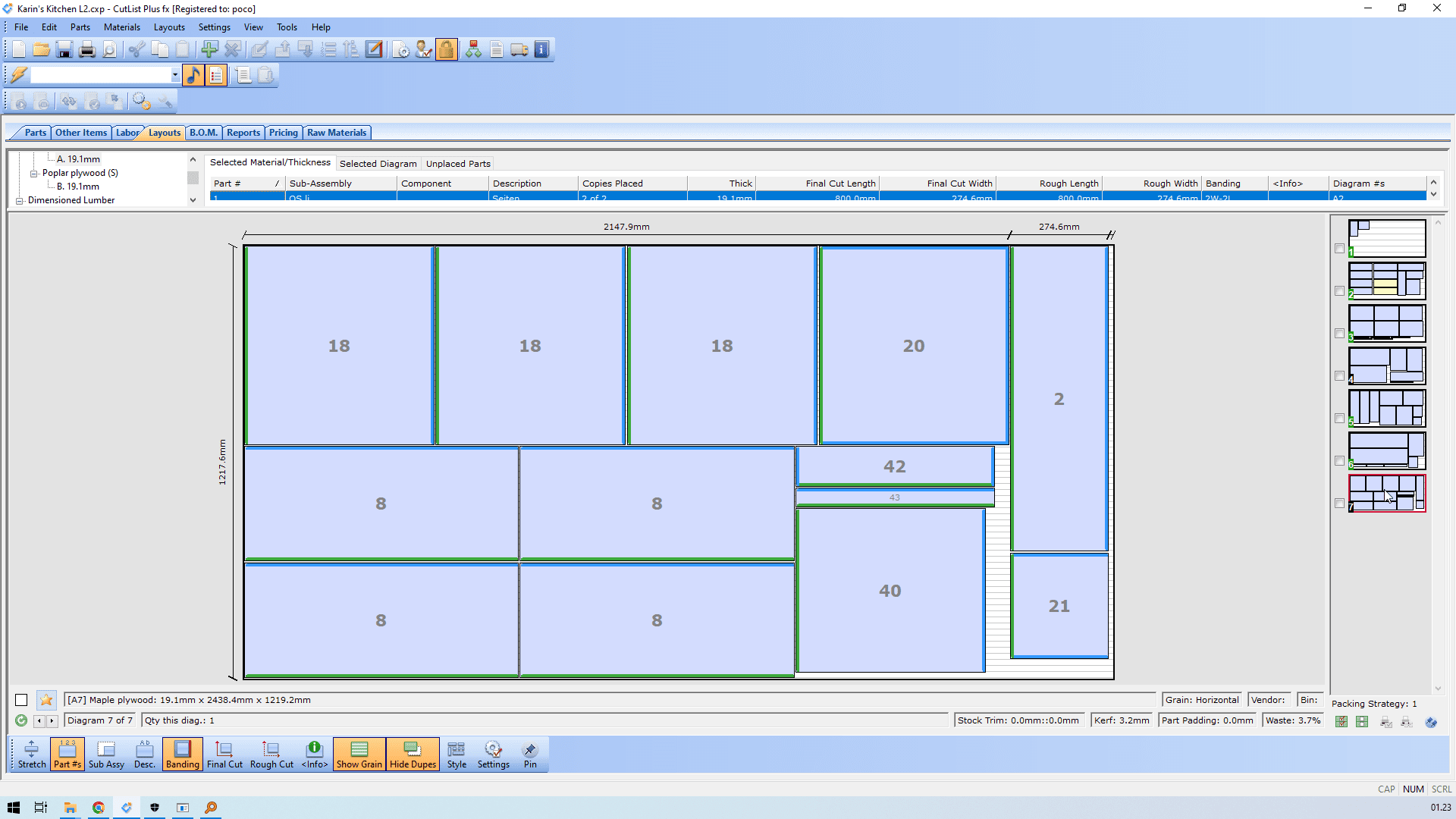Click the green refresh diagram icon
Screen dimensions: 1456x819
[x=21, y=720]
